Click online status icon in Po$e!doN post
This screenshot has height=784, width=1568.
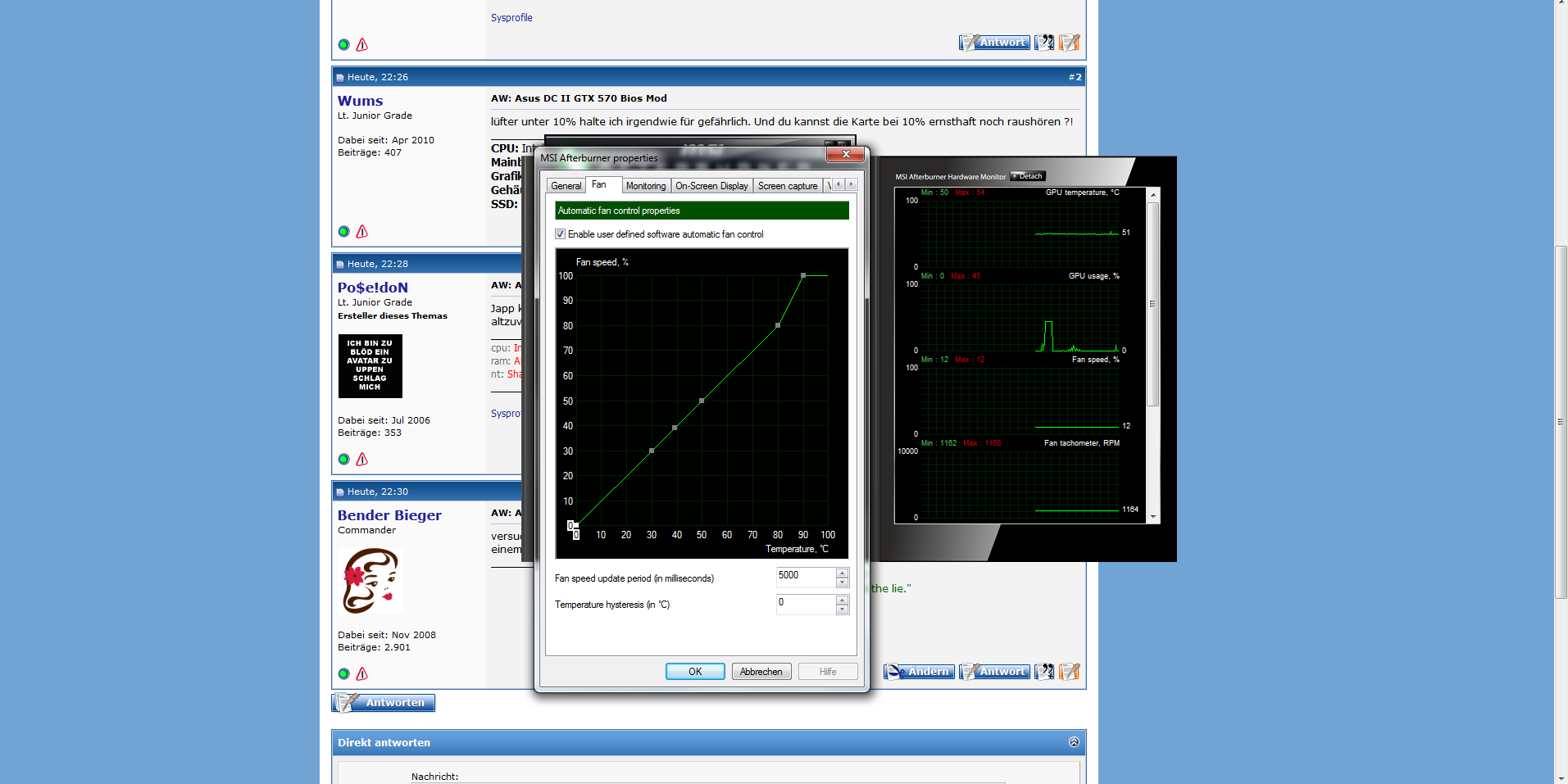[x=343, y=460]
